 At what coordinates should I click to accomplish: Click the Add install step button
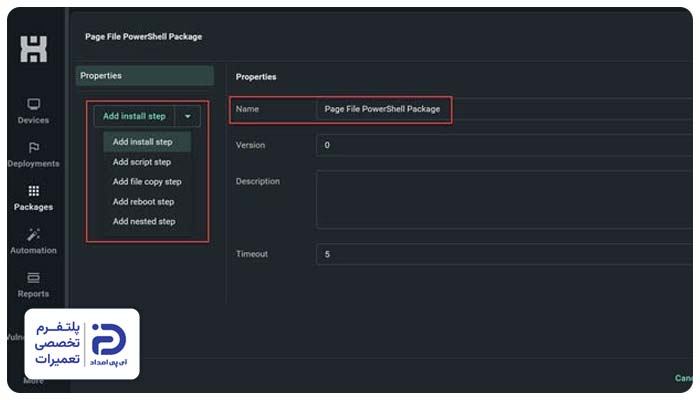pyautogui.click(x=134, y=117)
